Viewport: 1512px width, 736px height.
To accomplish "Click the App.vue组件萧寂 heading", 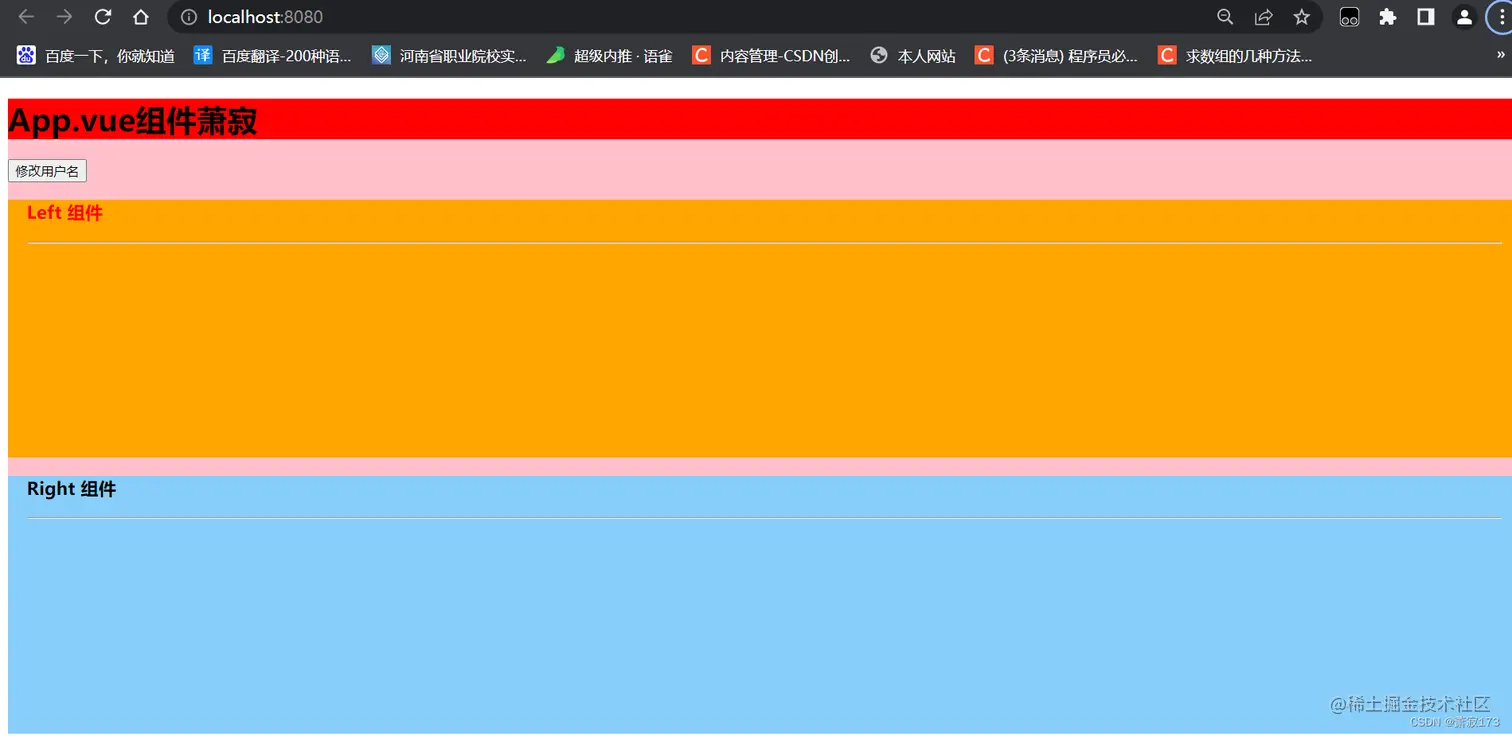I will pyautogui.click(x=132, y=121).
